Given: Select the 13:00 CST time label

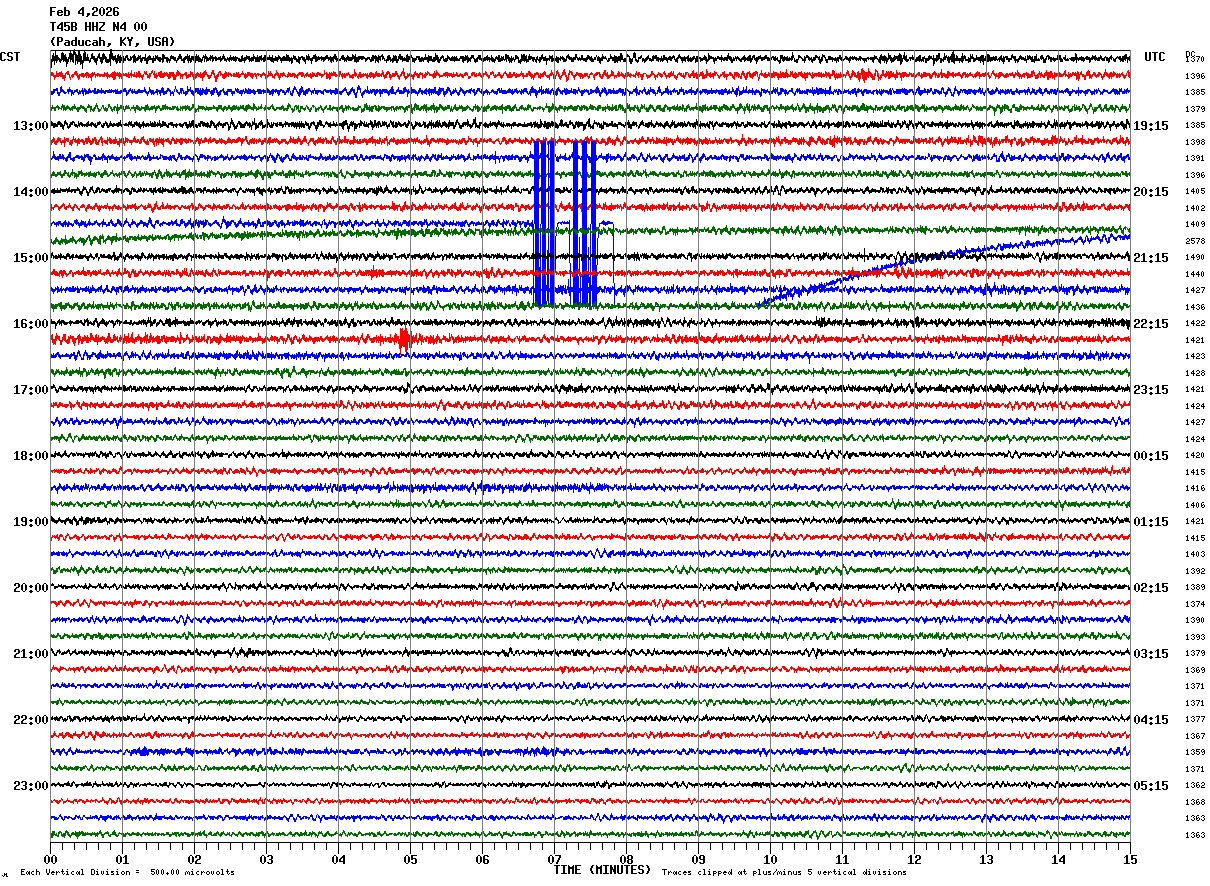Looking at the screenshot, I should (30, 126).
